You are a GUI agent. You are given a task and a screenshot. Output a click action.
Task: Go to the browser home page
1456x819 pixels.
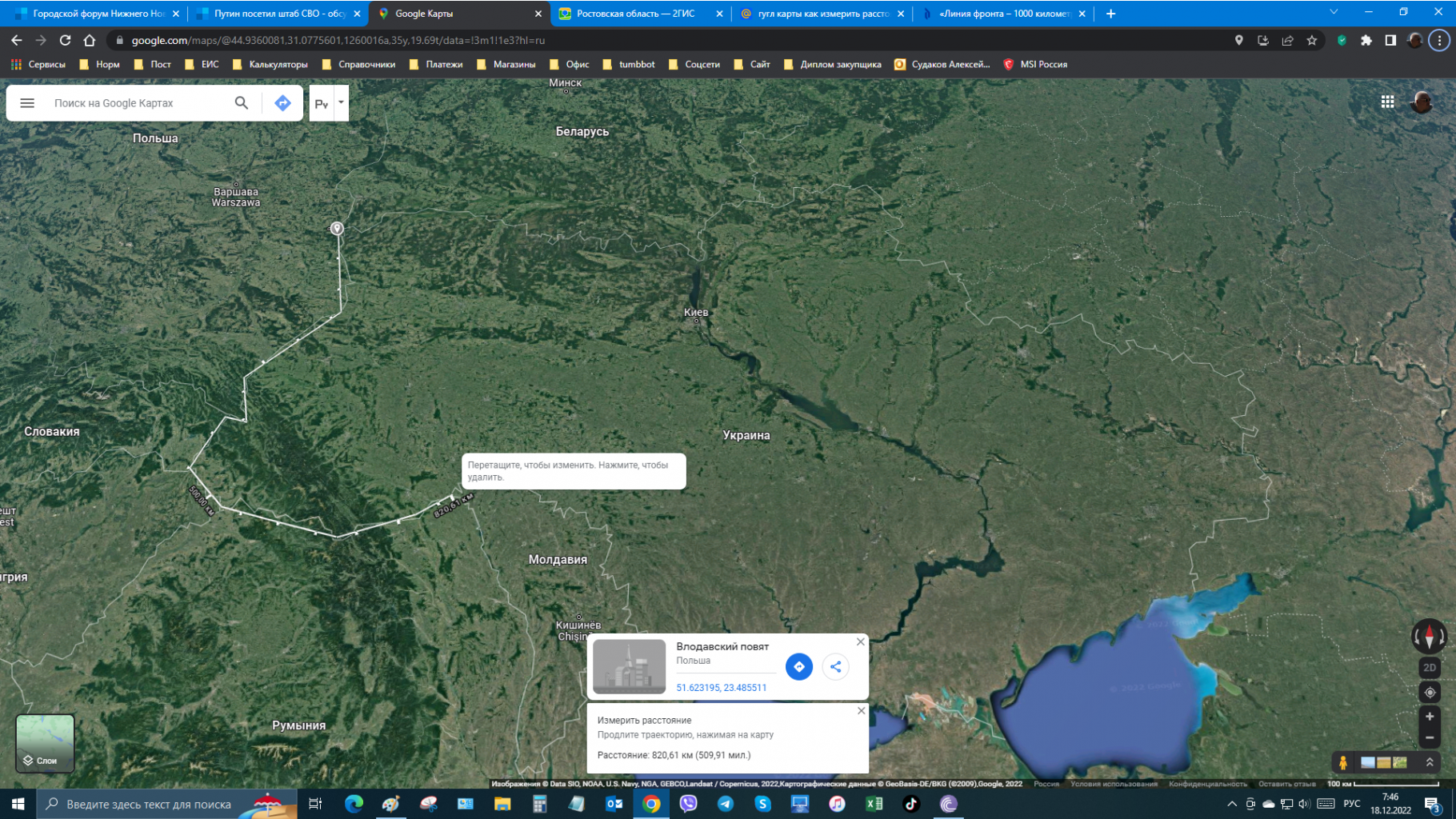pyautogui.click(x=90, y=40)
